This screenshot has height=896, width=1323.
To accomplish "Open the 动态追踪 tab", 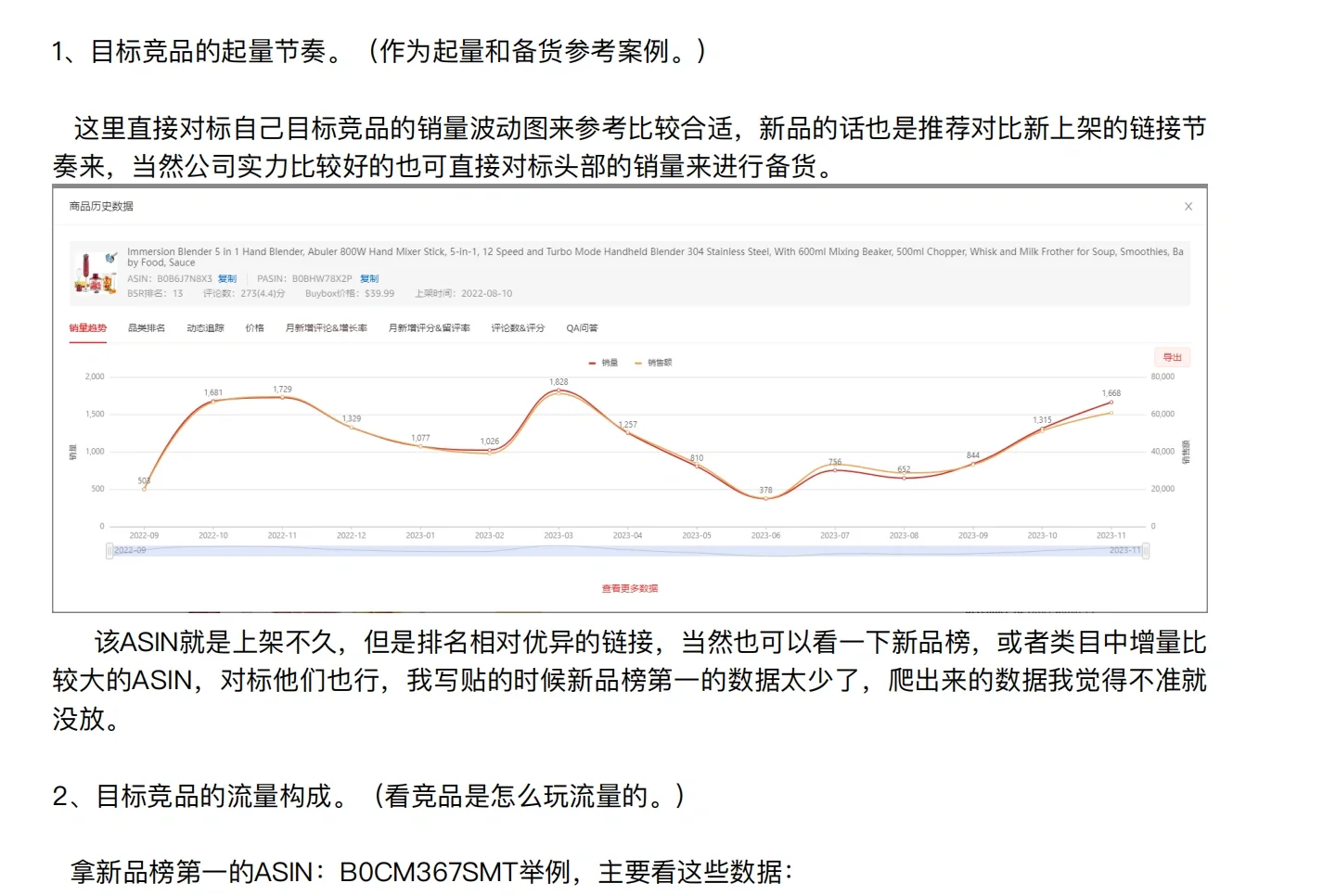I will click(204, 327).
